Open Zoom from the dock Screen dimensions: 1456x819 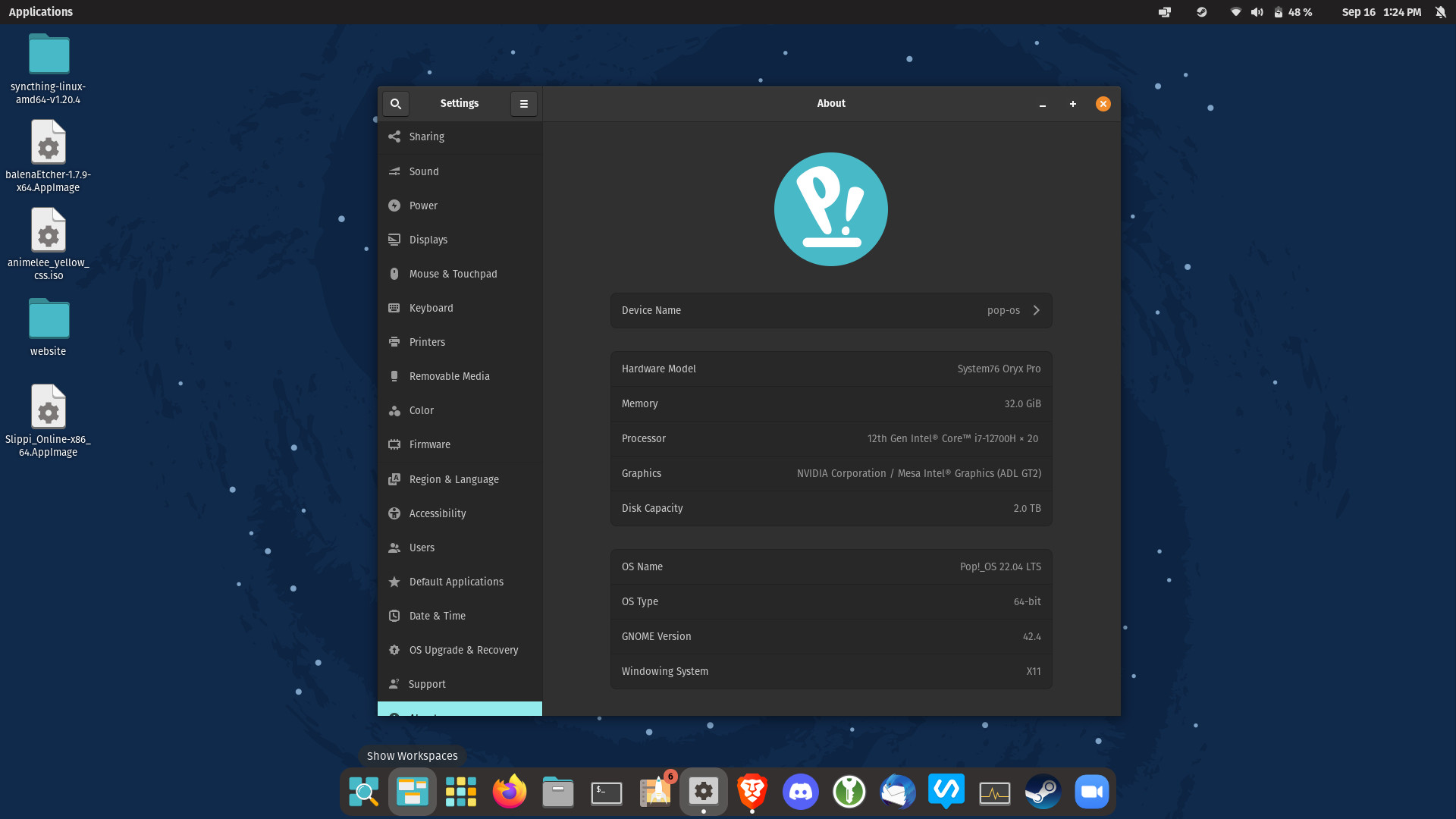coord(1091,792)
